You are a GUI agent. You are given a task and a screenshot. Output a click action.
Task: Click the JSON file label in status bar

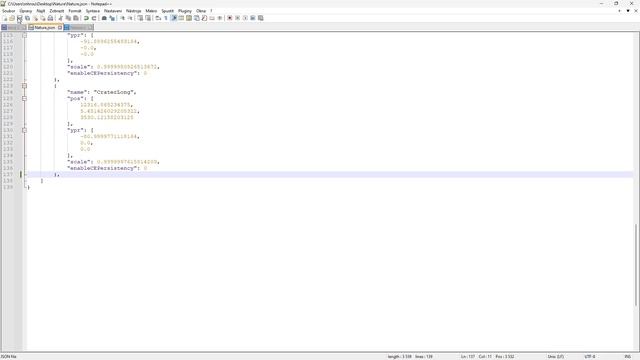tap(8, 357)
